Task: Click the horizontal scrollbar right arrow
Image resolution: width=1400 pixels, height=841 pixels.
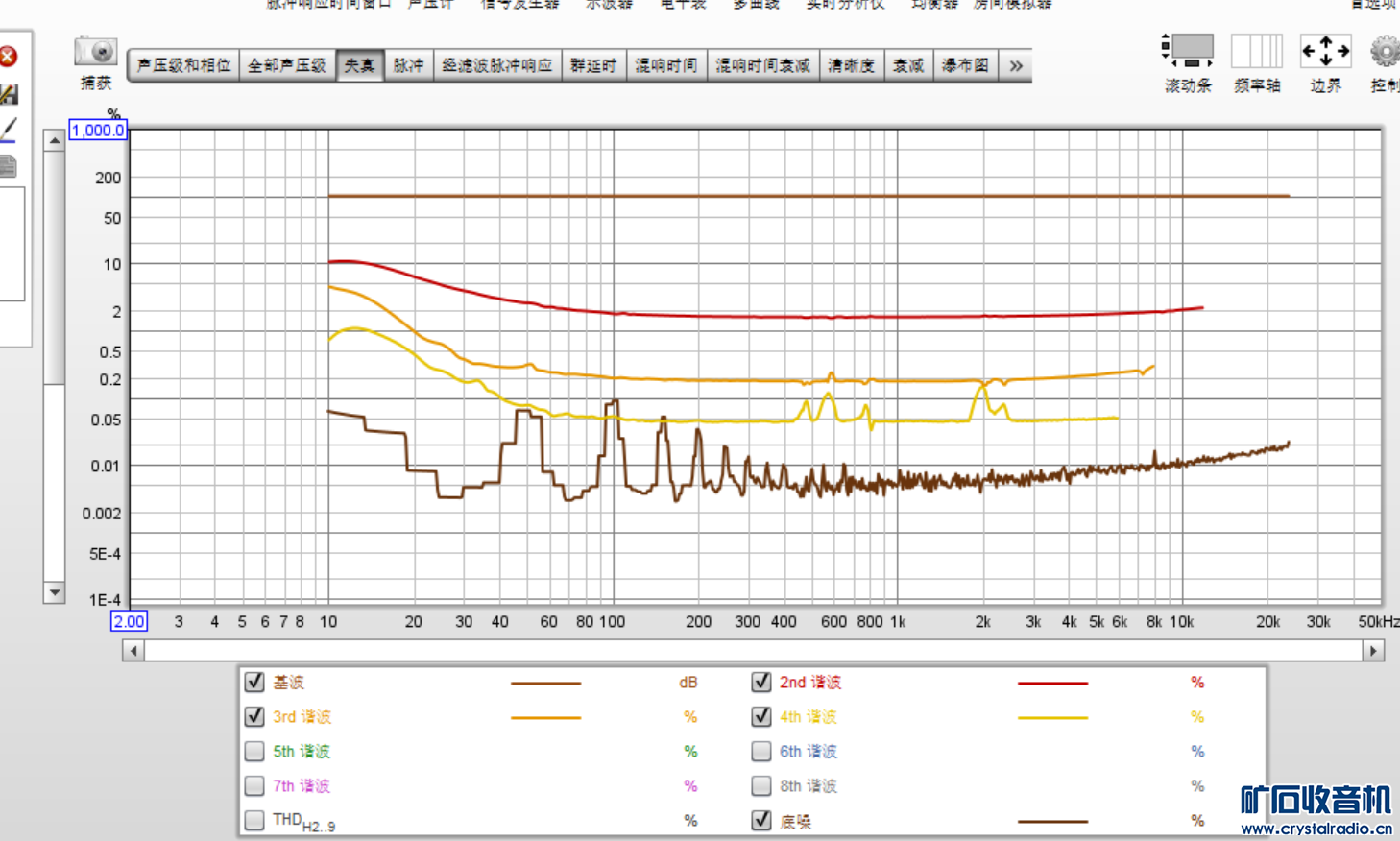Action: 1373,651
